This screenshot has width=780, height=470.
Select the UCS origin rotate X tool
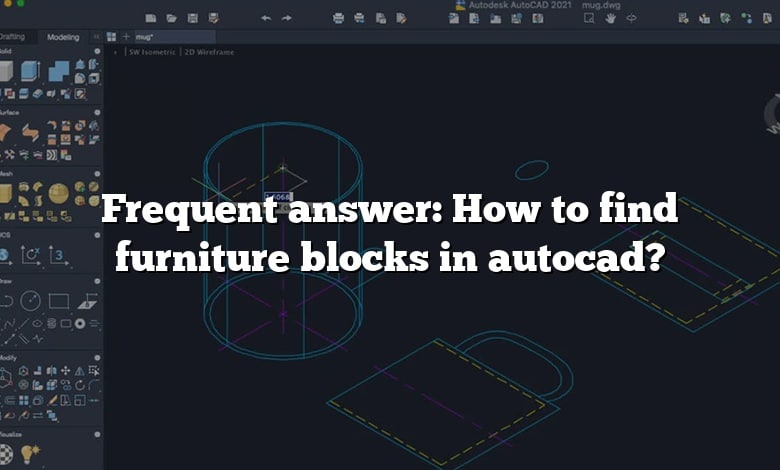30,255
